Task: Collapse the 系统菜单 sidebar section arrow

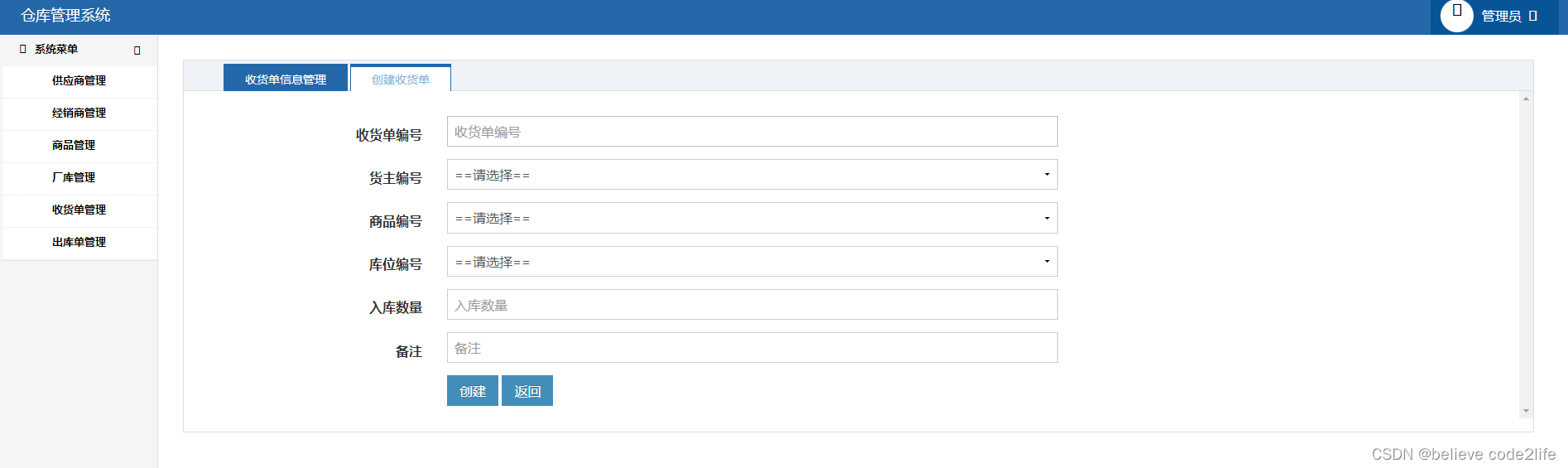Action: tap(137, 51)
